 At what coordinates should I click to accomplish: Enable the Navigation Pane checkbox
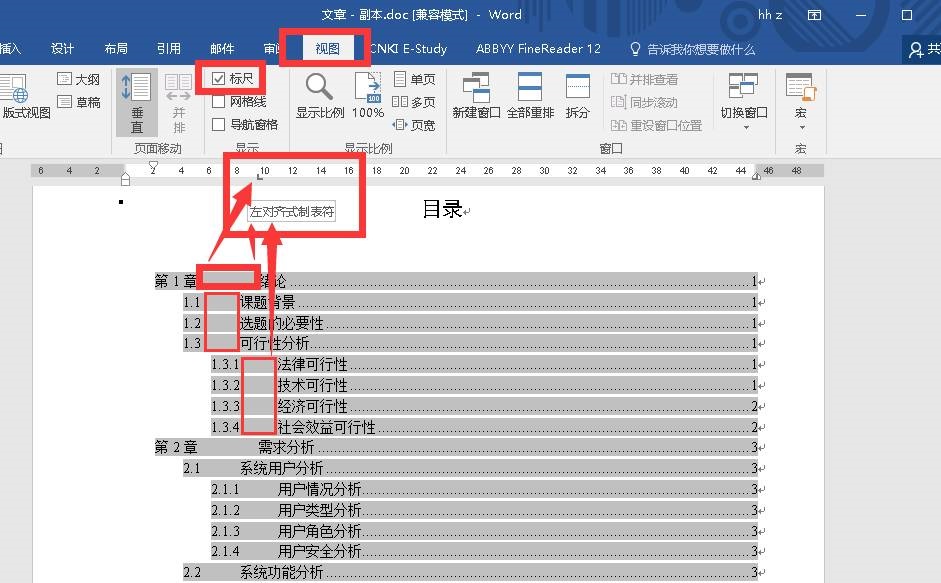click(218, 124)
